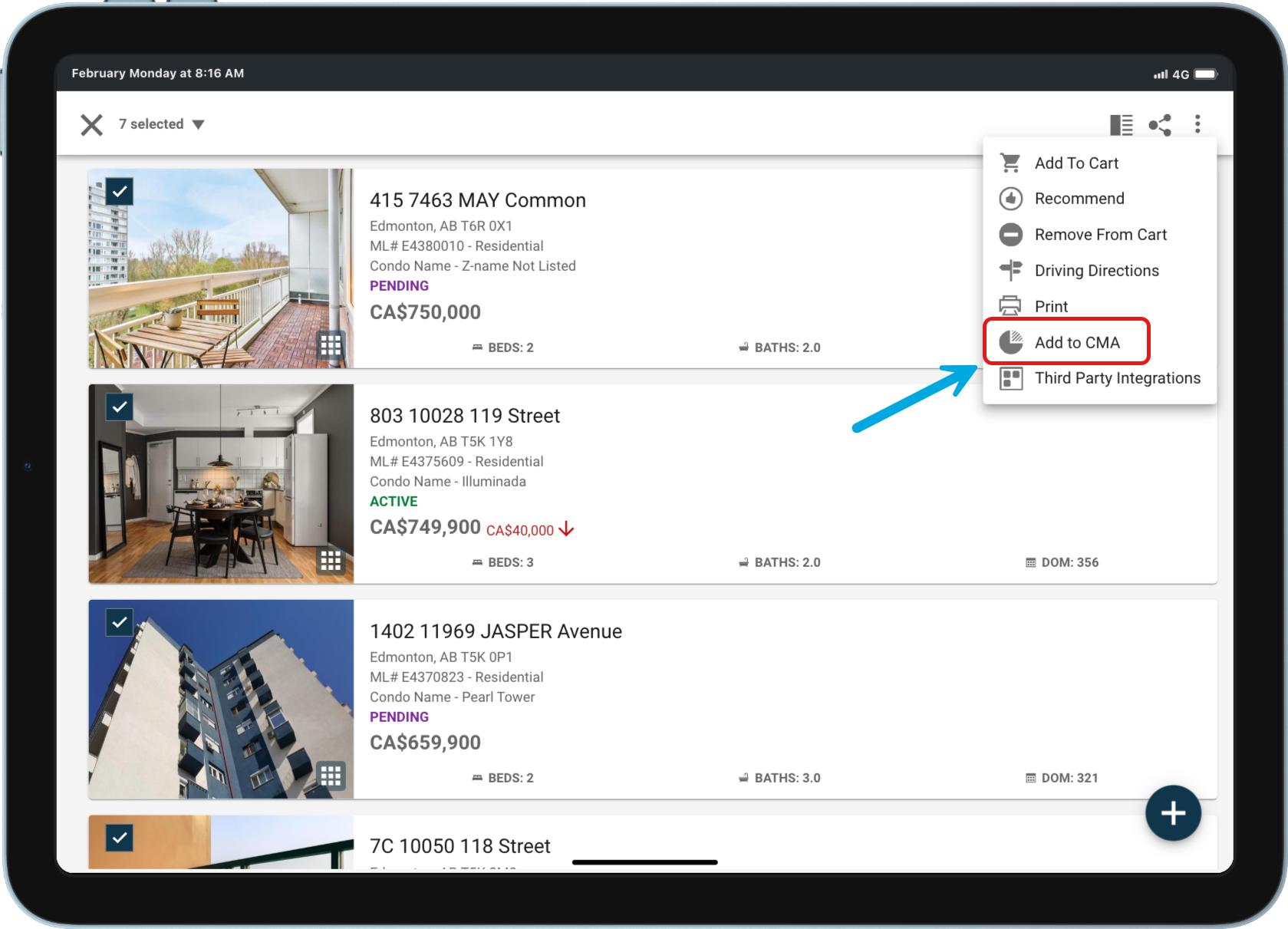This screenshot has height=929, width=1288.
Task: Uncheck the 1402 11969 JASPER Avenue listing
Action: point(120,622)
